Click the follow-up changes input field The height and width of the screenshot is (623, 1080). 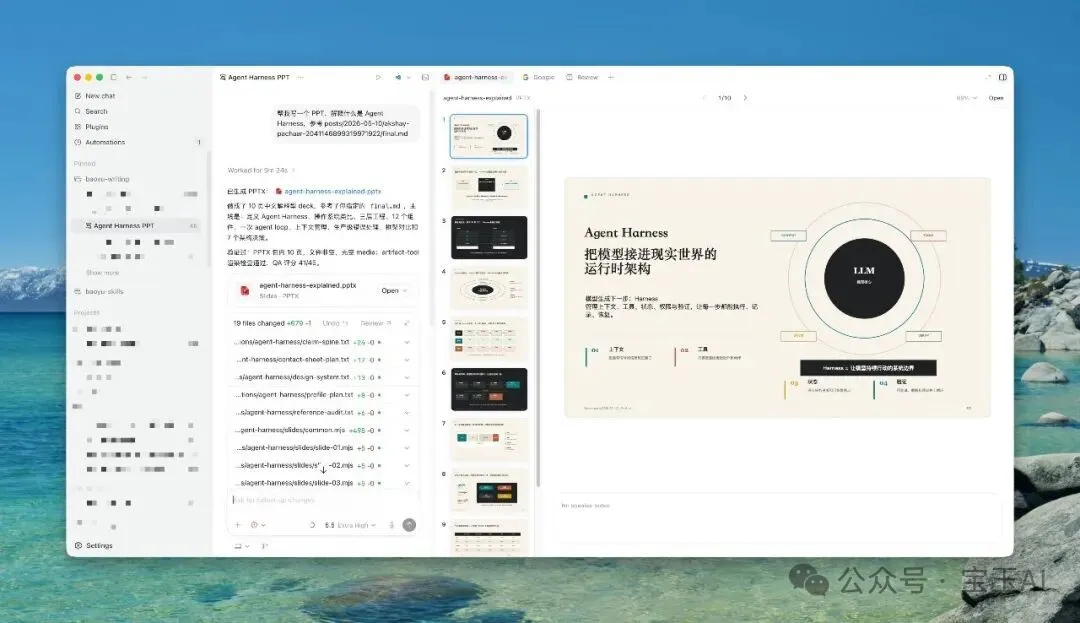[322, 500]
